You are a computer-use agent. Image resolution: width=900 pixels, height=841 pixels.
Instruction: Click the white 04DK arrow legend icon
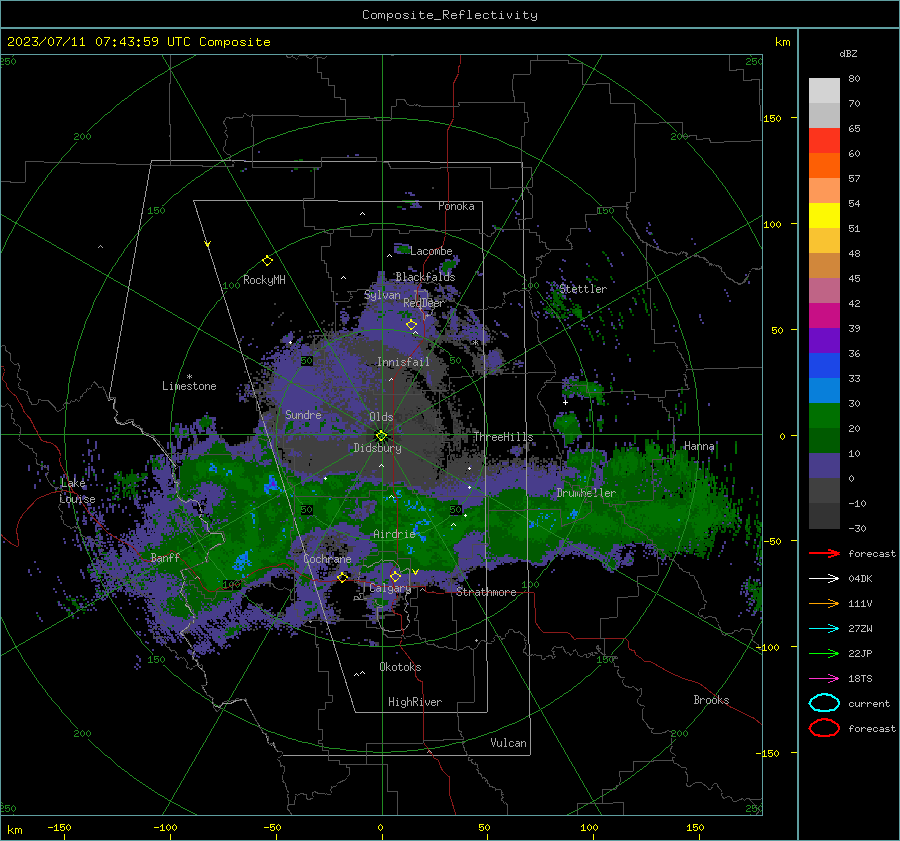(824, 578)
